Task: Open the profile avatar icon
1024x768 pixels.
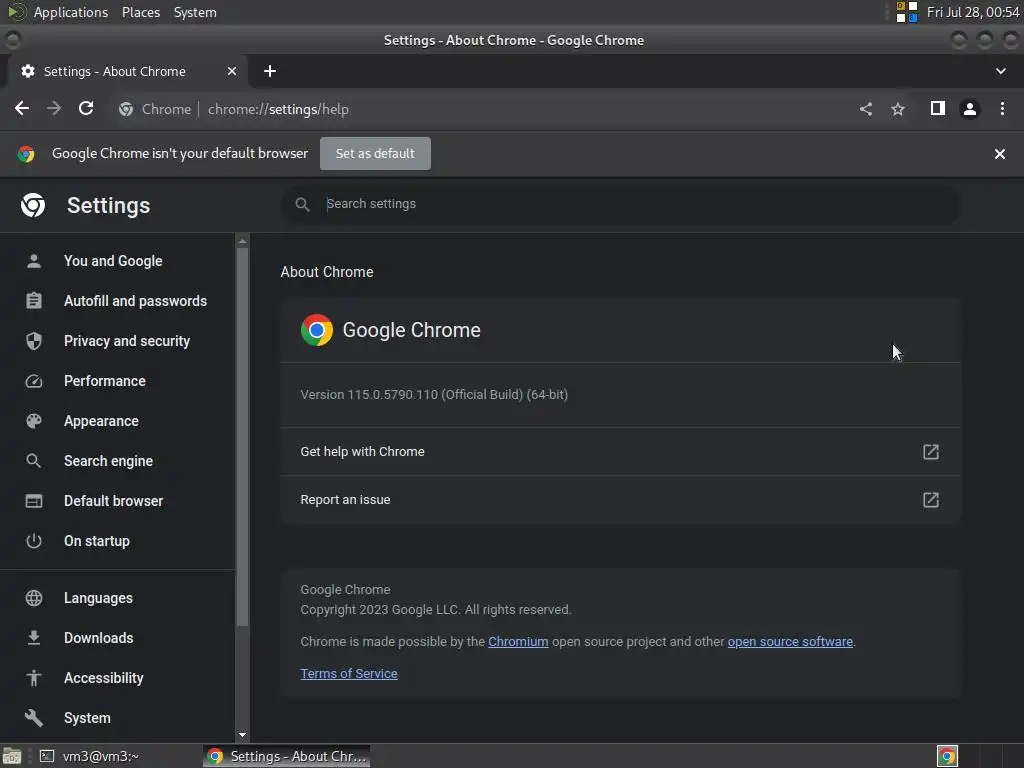Action: [x=970, y=109]
